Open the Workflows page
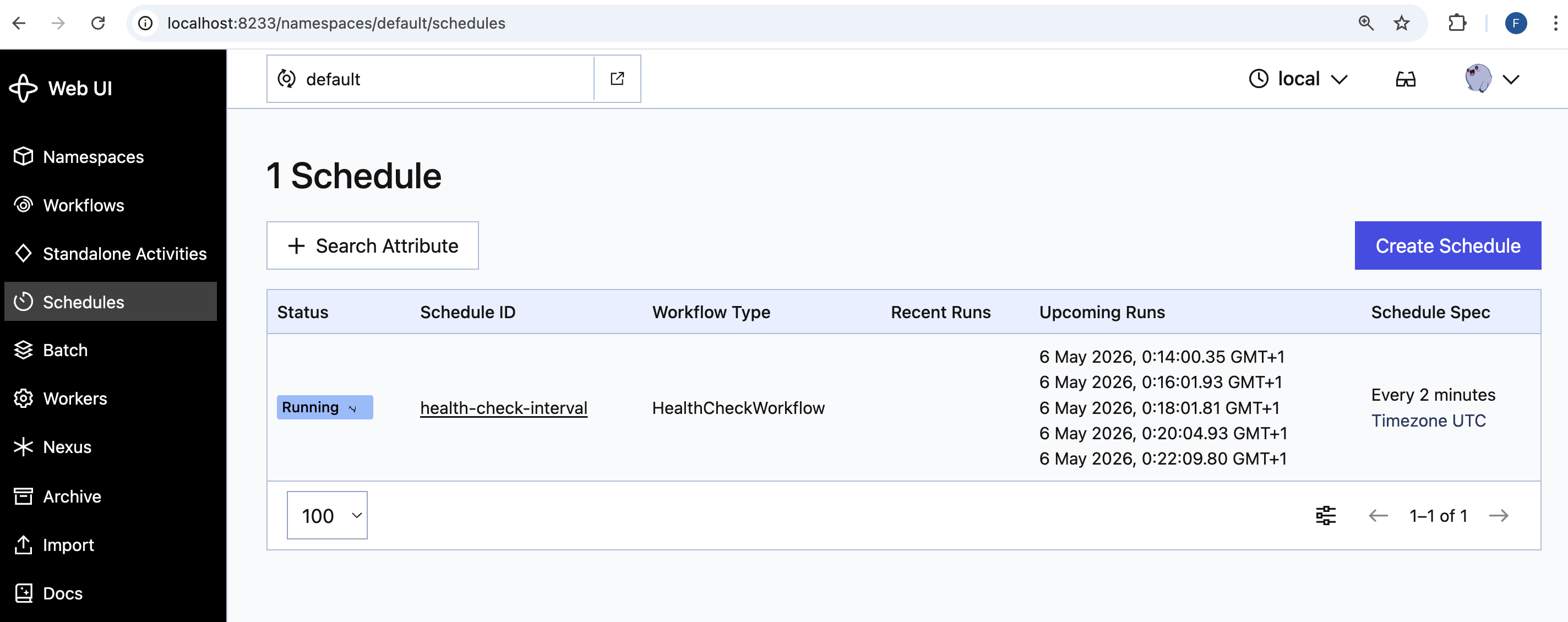 (110, 205)
